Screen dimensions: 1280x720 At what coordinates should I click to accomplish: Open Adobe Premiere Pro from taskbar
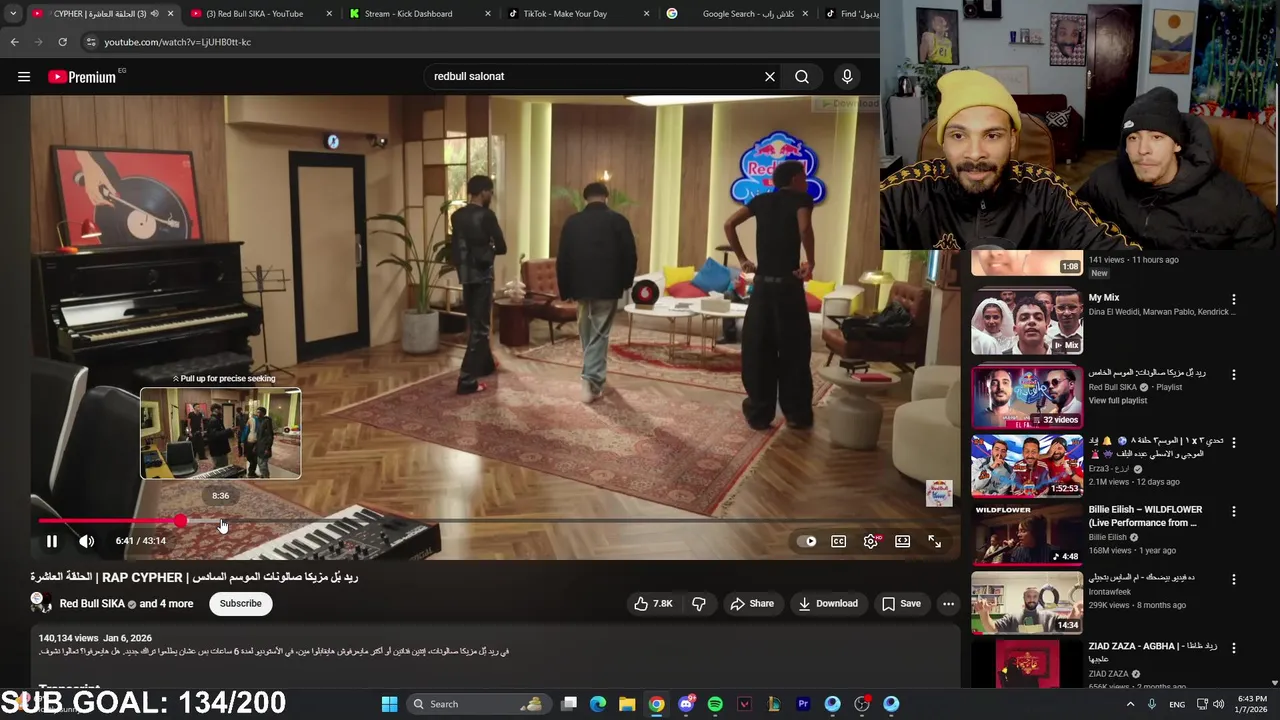[803, 704]
